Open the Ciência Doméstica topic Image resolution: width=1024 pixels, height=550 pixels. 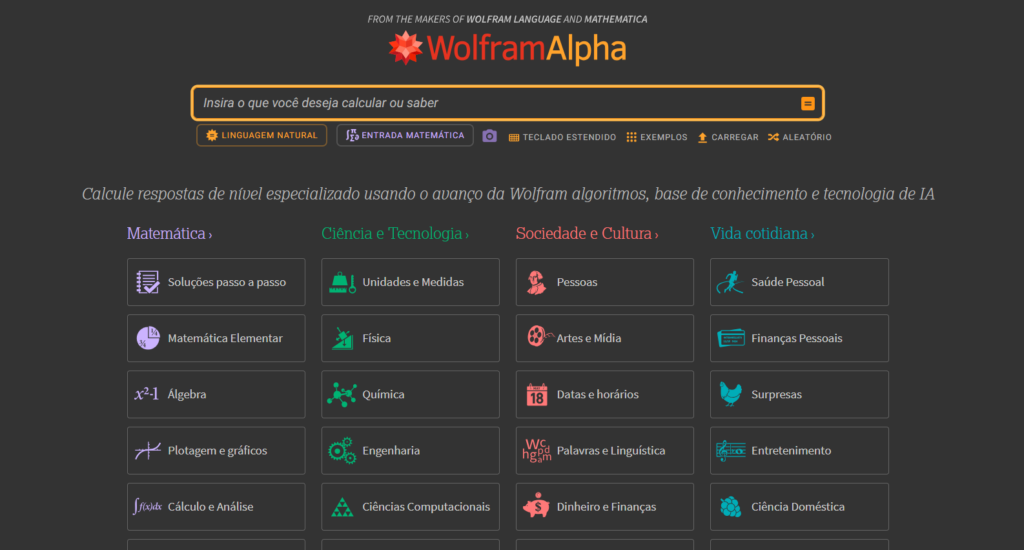pos(799,507)
